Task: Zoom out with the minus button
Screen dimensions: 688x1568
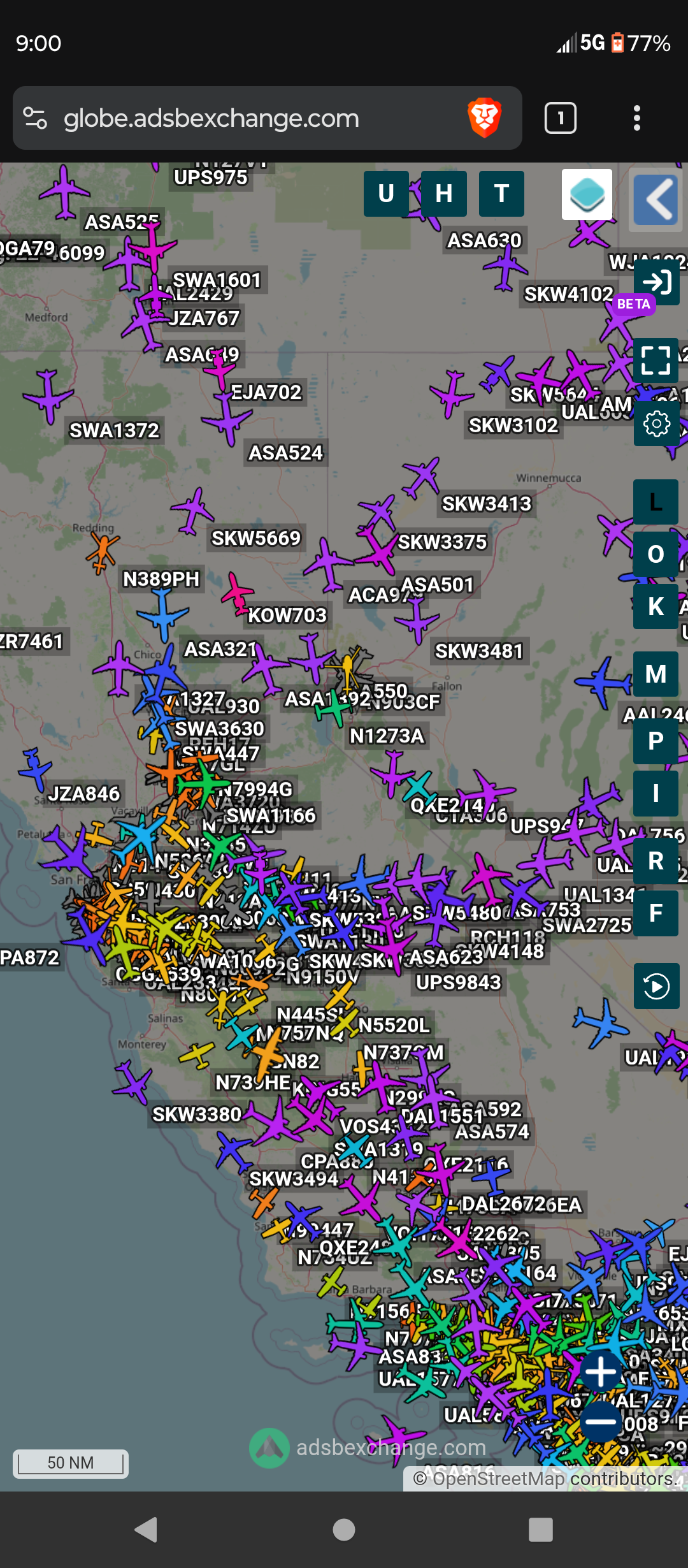Action: tap(601, 1421)
